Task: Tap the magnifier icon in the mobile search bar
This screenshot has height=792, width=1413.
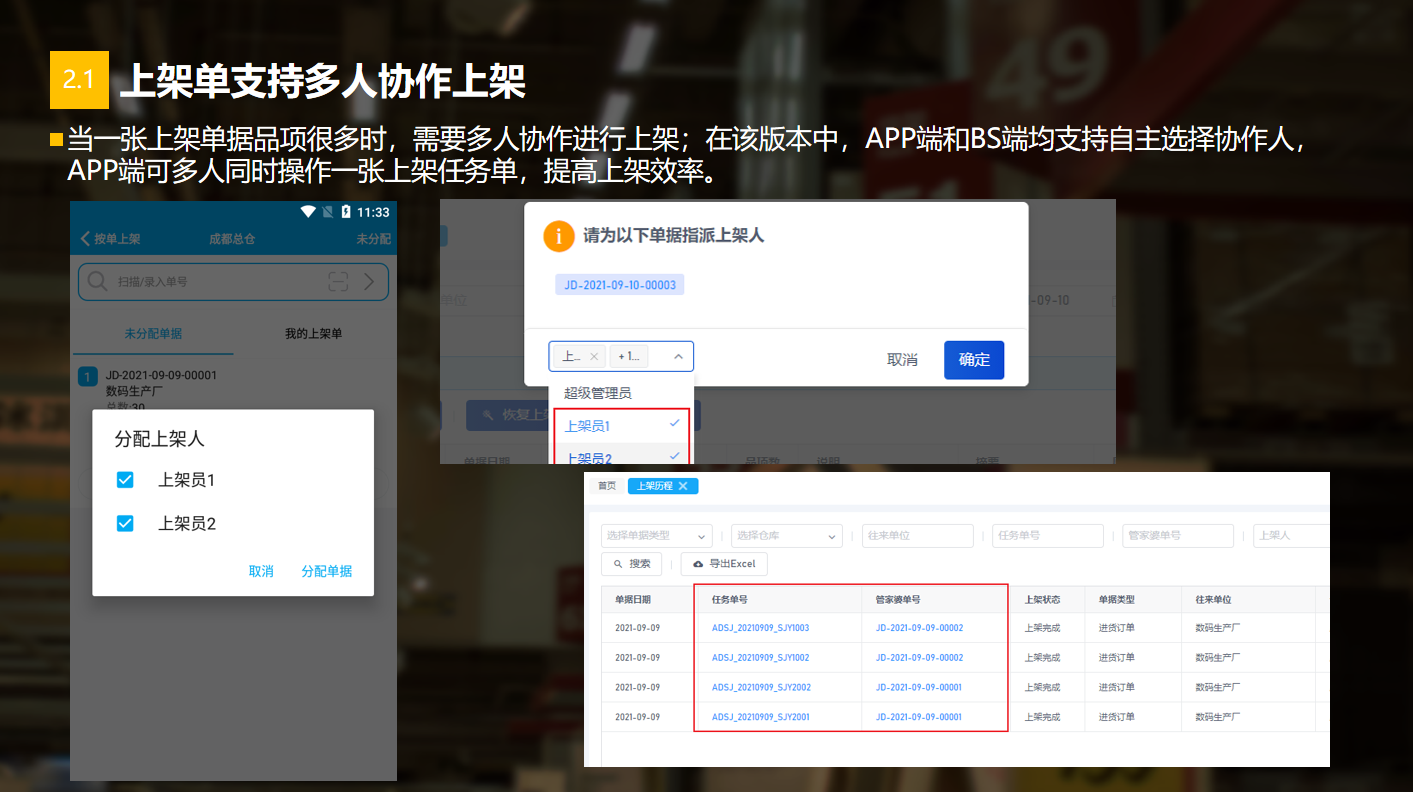Action: coord(97,282)
